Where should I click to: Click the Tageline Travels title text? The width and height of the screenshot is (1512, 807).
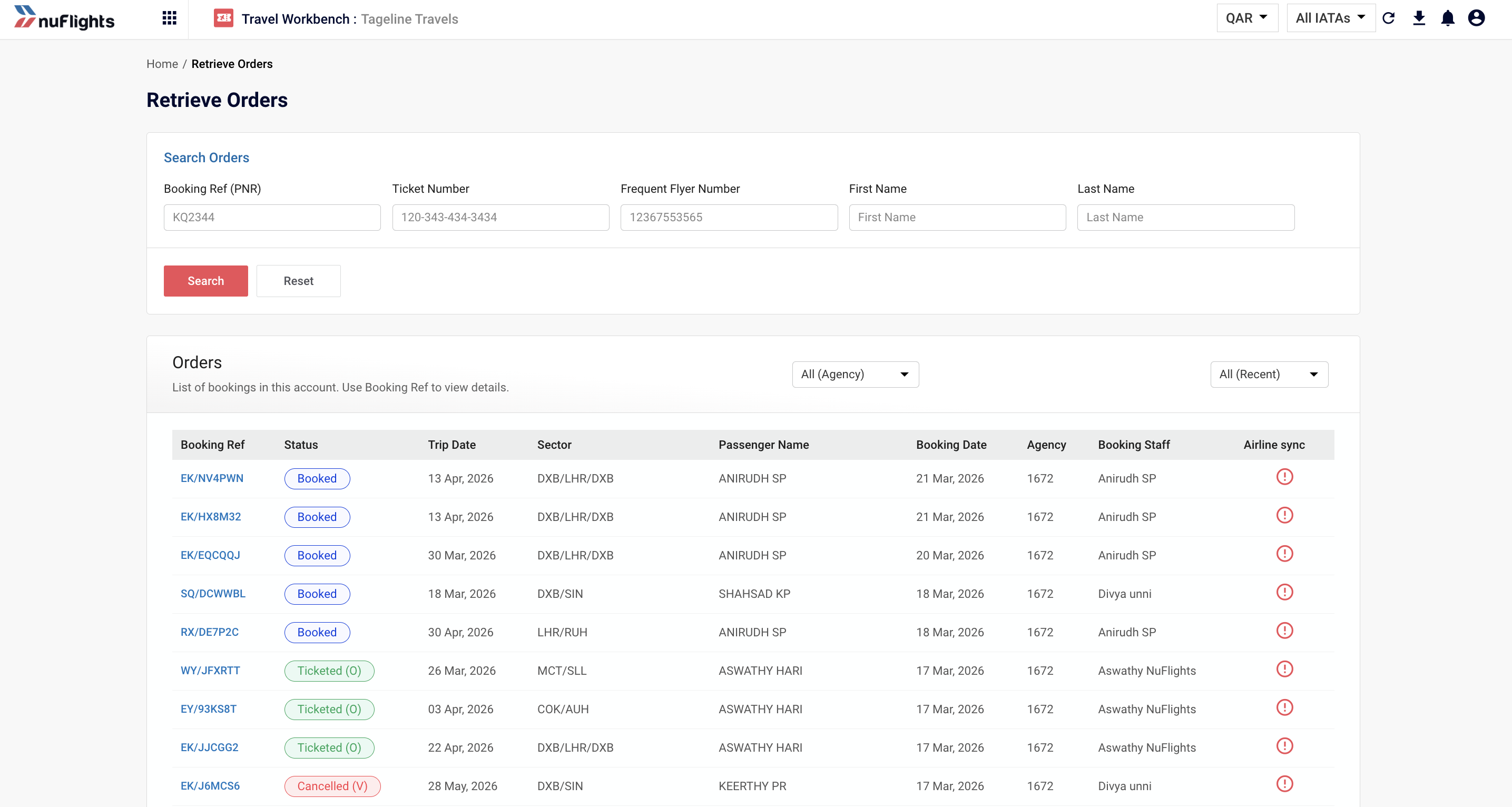(409, 19)
